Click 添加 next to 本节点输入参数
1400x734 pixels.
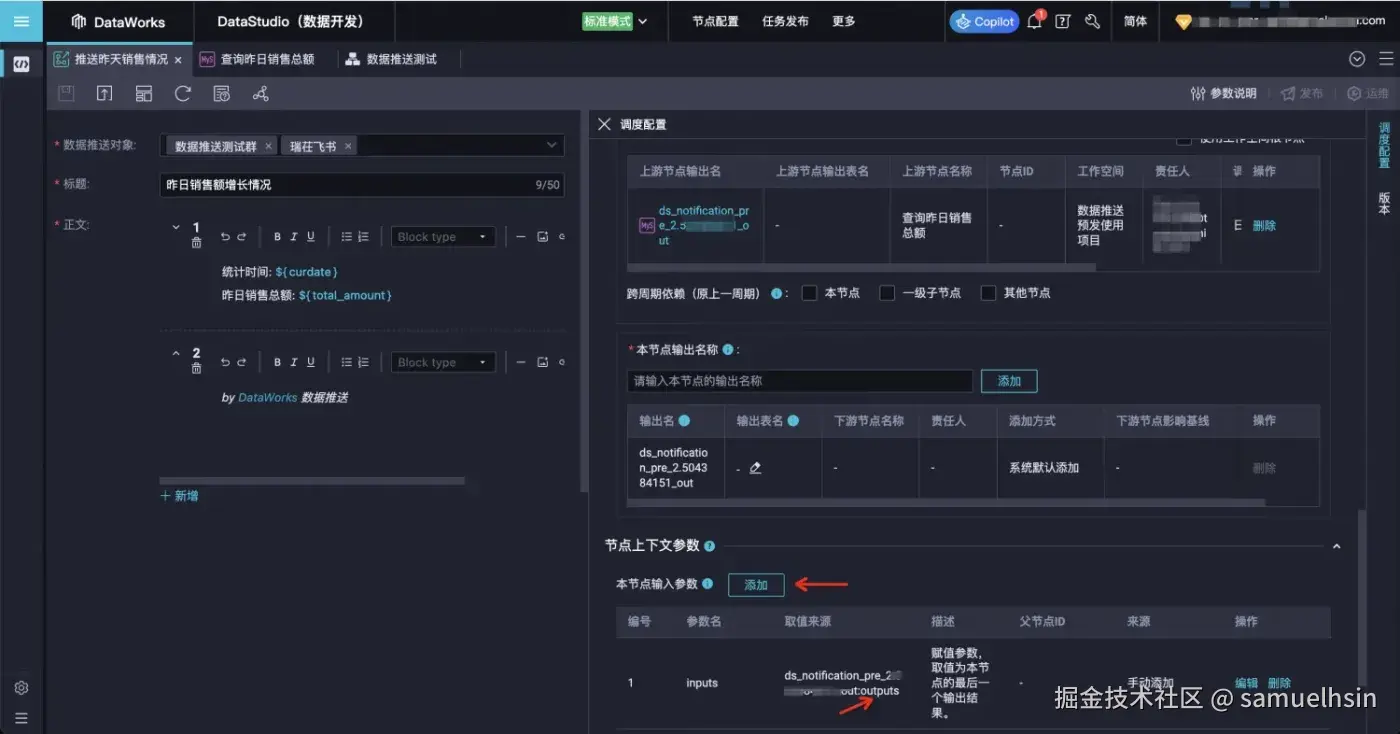[x=756, y=585]
